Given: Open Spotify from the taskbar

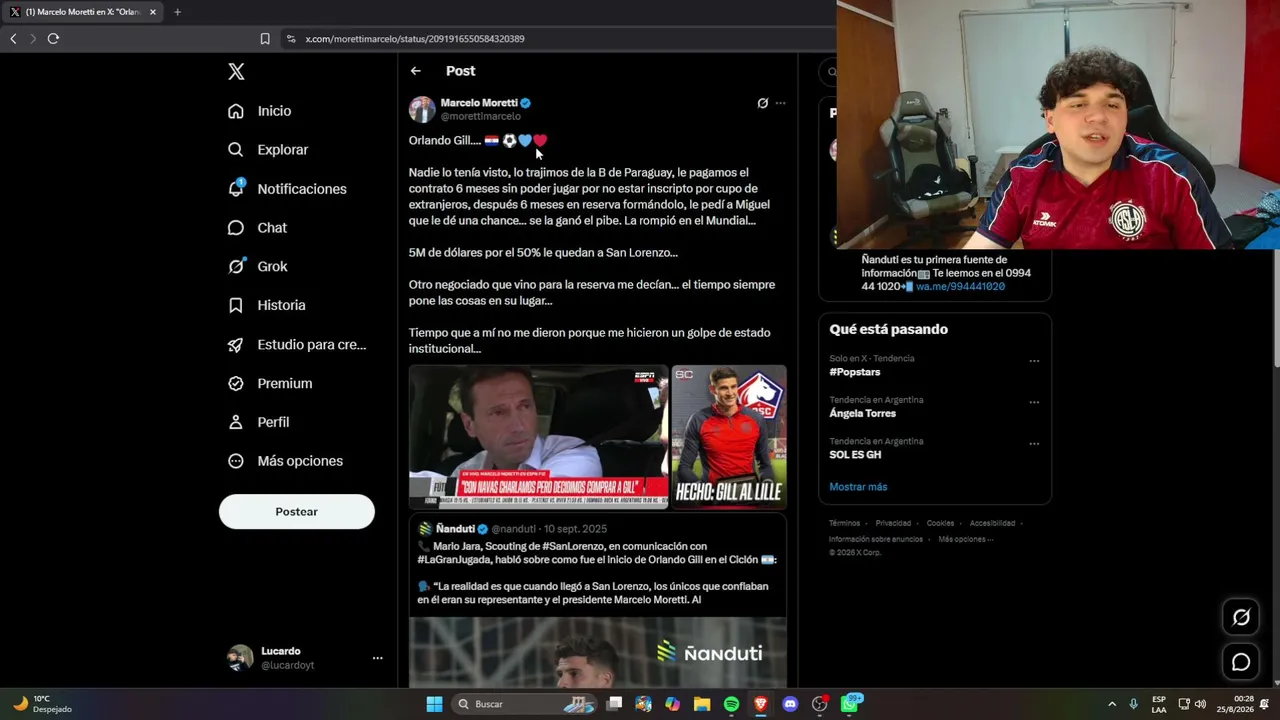Looking at the screenshot, I should click(731, 704).
